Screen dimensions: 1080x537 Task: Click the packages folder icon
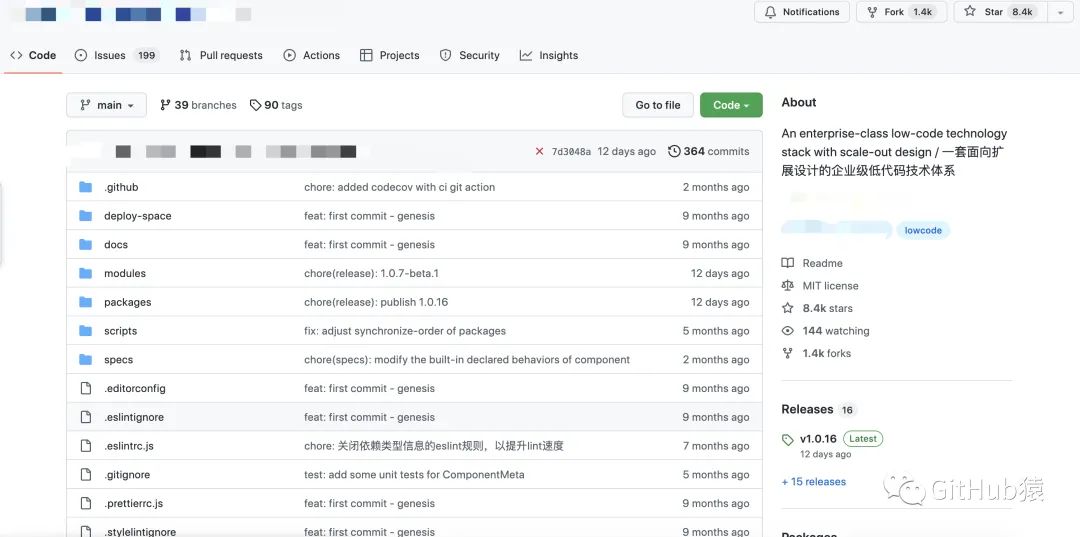pyautogui.click(x=85, y=302)
